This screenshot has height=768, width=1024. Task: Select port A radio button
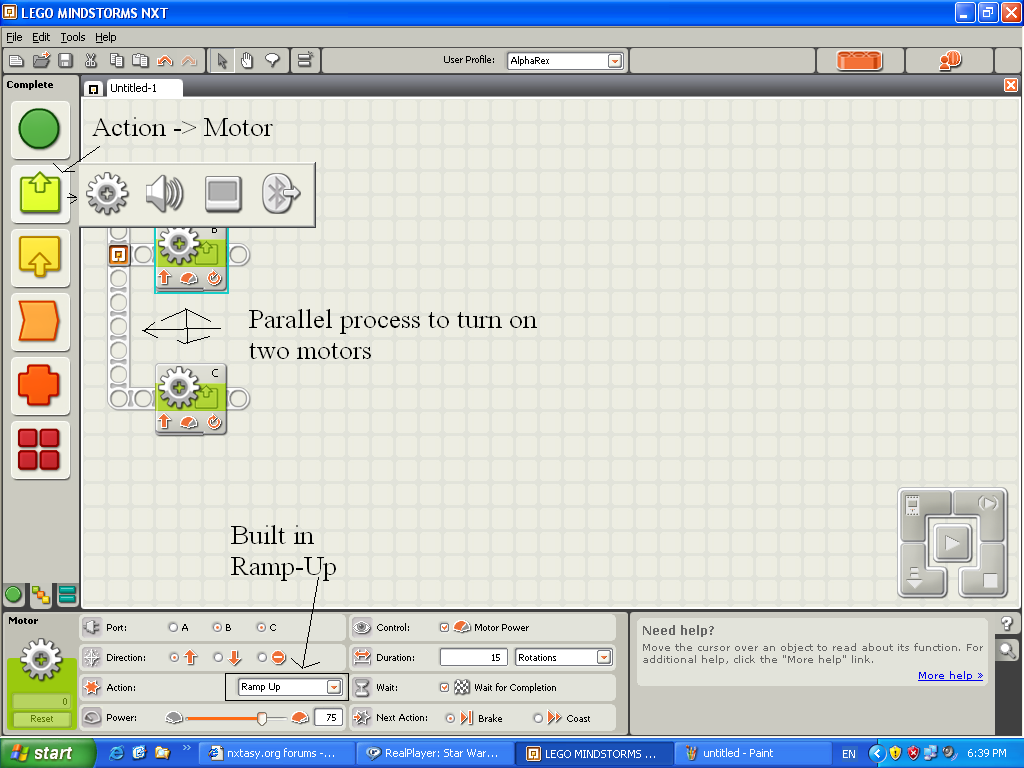[x=173, y=627]
